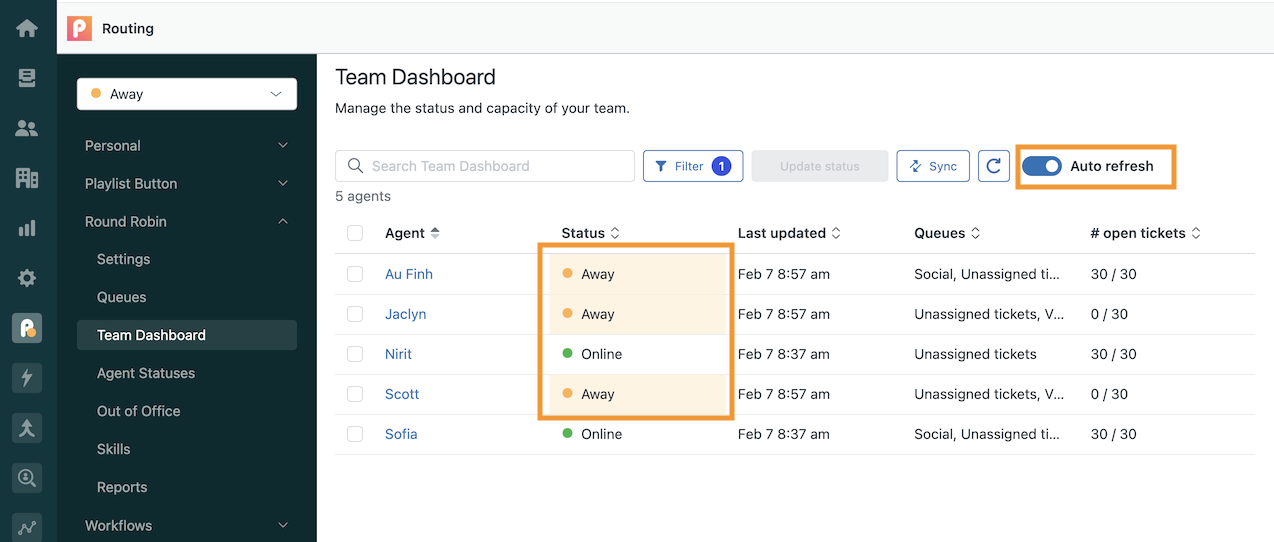
Task: Sort by the Status column header
Action: (591, 233)
